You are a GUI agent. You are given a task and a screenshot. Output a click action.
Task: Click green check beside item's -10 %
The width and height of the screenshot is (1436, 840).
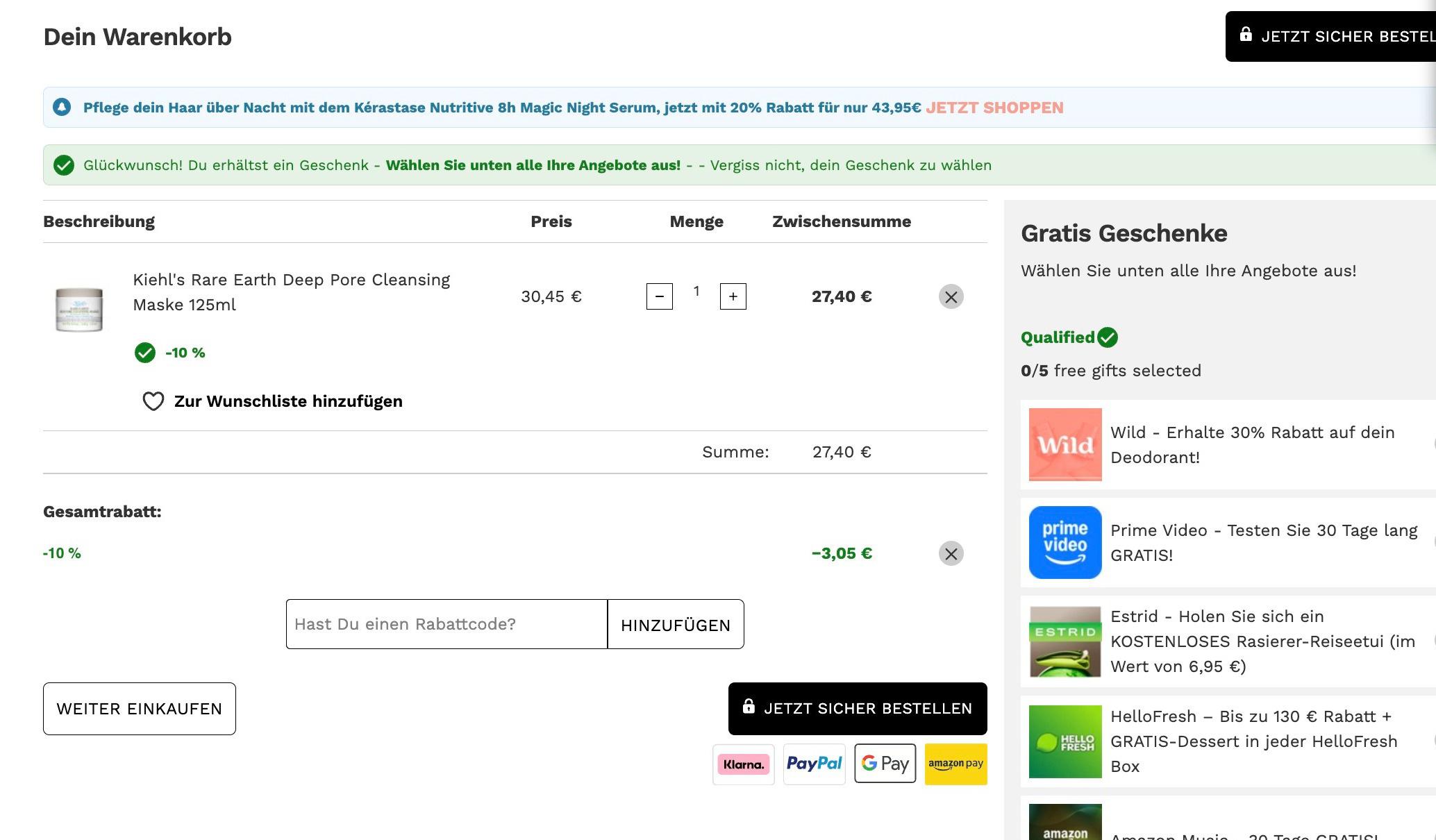pyautogui.click(x=145, y=353)
